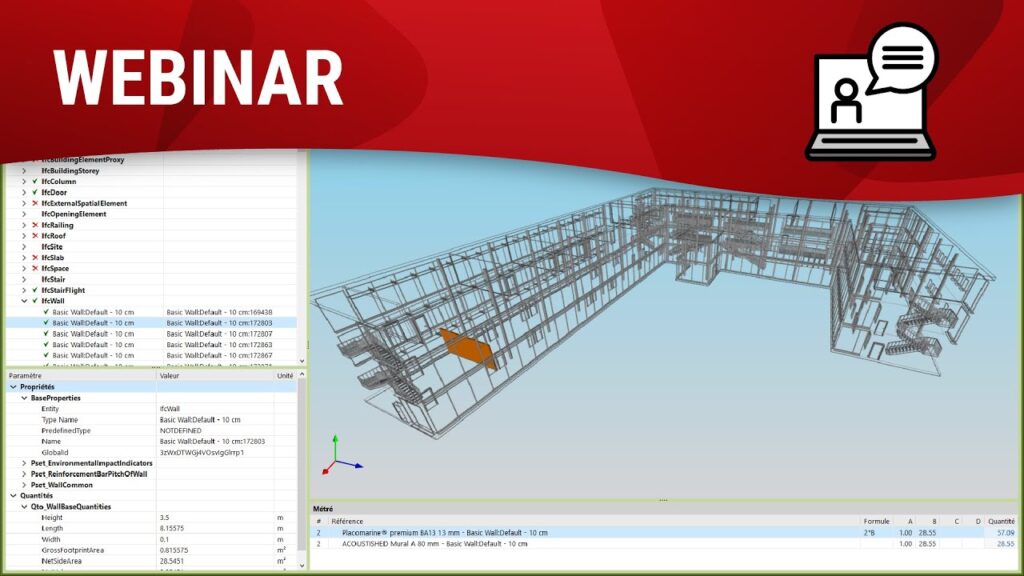The image size is (1024, 576).
Task: Click the red X icon beside IfcSlab
Action: (35, 258)
